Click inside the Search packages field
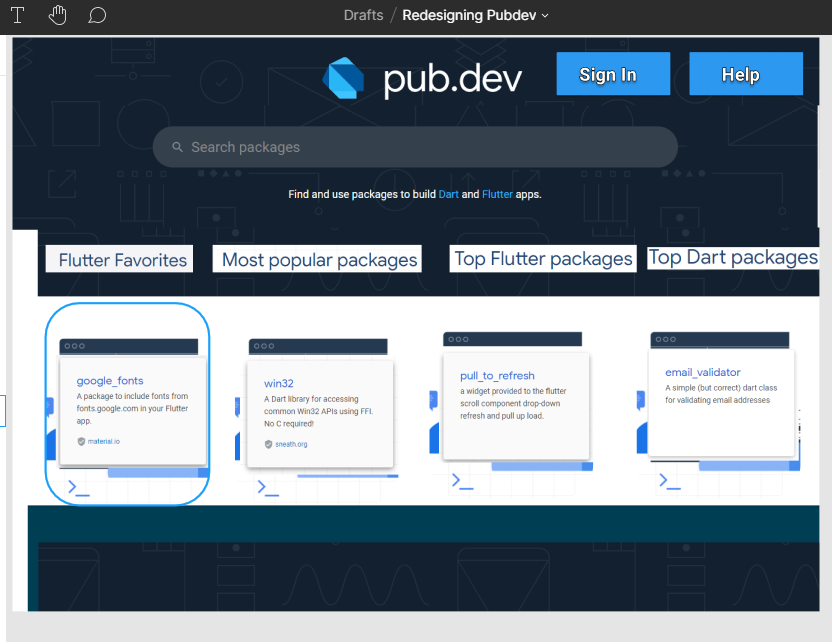832x642 pixels. click(400, 146)
